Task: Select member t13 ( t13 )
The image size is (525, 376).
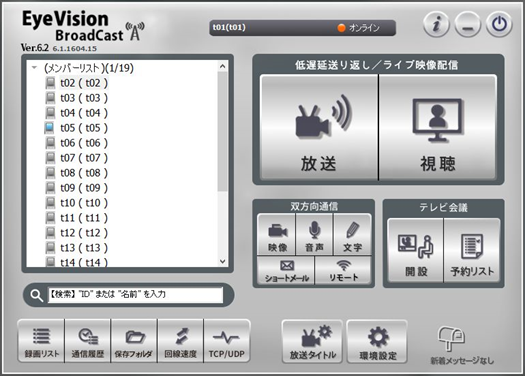Action: (84, 248)
